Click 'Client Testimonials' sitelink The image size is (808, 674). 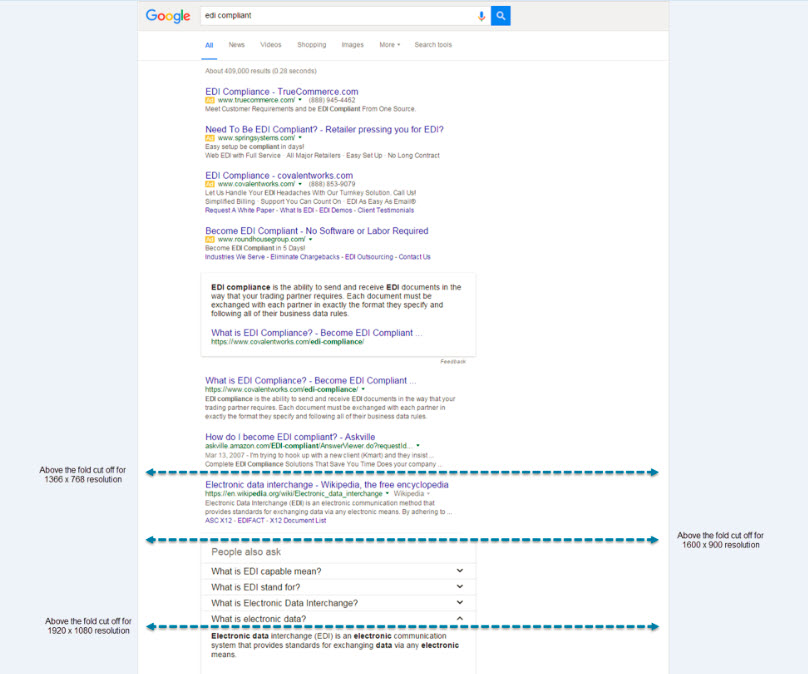point(385,210)
